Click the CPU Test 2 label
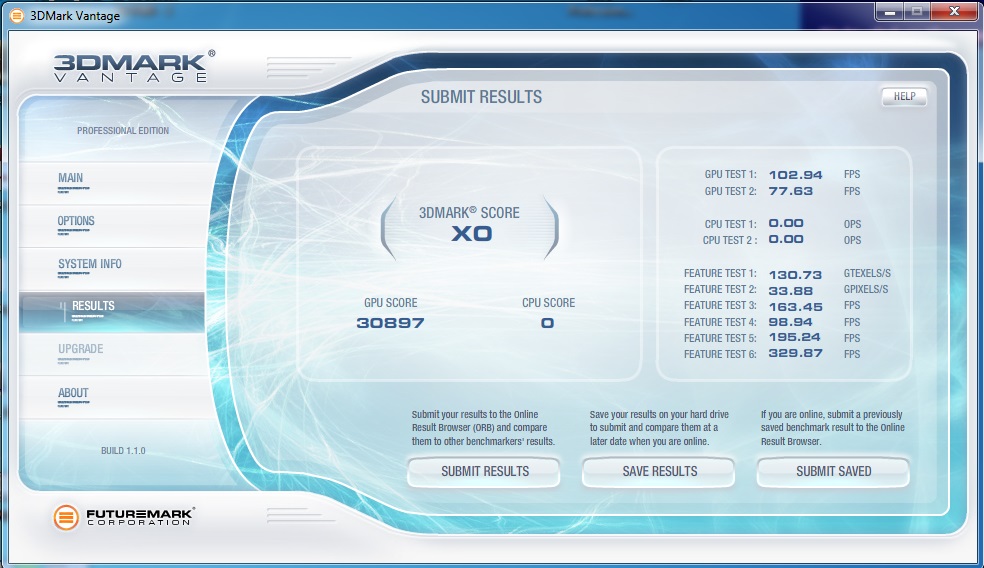This screenshot has height=568, width=984. coord(730,240)
